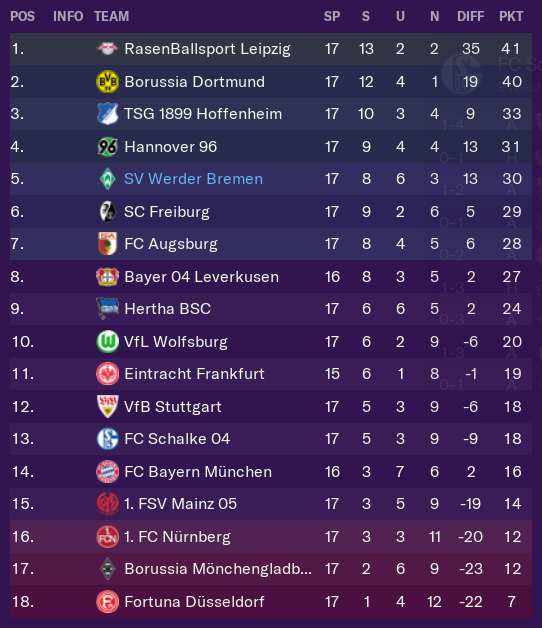Click the RasenBallsport Leipzig club crest
Viewport: 542px width, 628px height.
107,49
